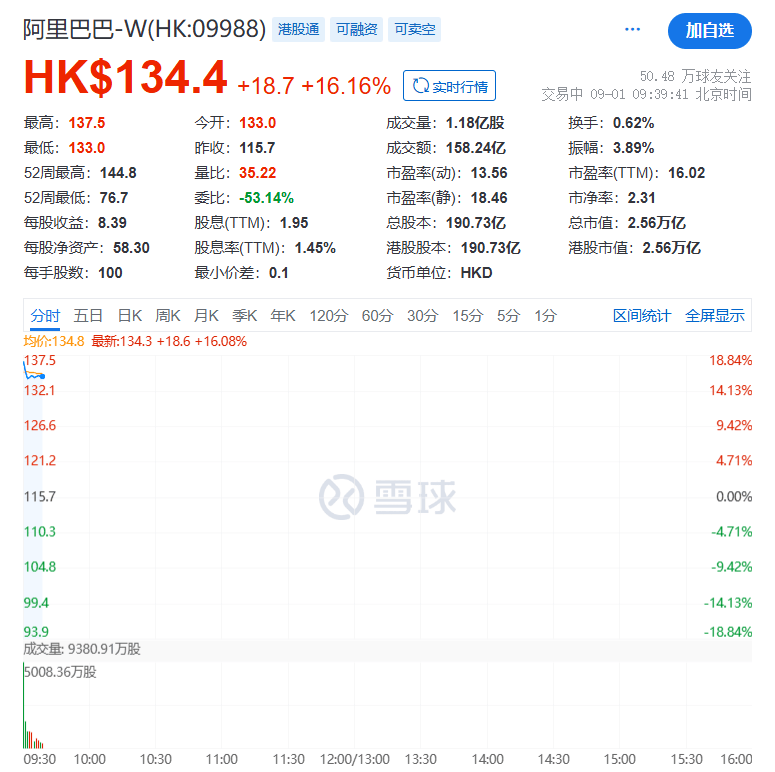Click the 市盈率(静) value 18.46
775x772 pixels.
pos(489,198)
